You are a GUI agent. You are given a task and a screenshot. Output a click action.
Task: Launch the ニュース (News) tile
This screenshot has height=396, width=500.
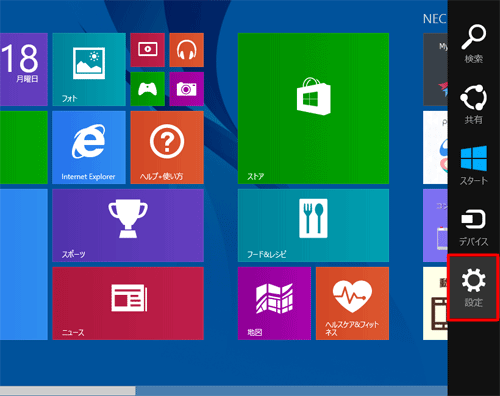(128, 303)
